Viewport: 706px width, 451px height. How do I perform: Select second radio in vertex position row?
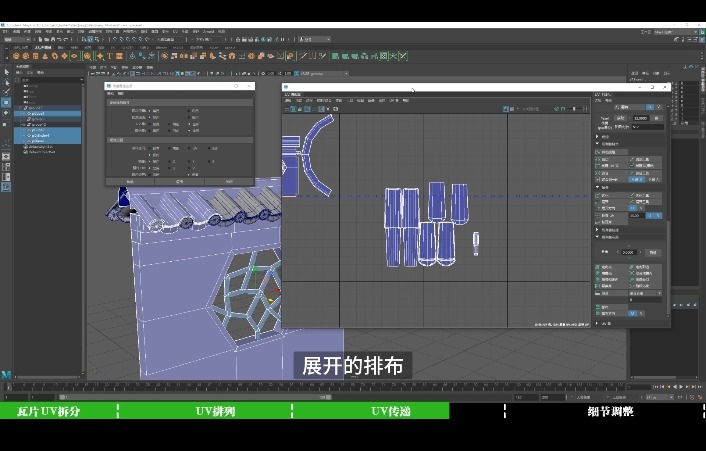tap(189, 111)
